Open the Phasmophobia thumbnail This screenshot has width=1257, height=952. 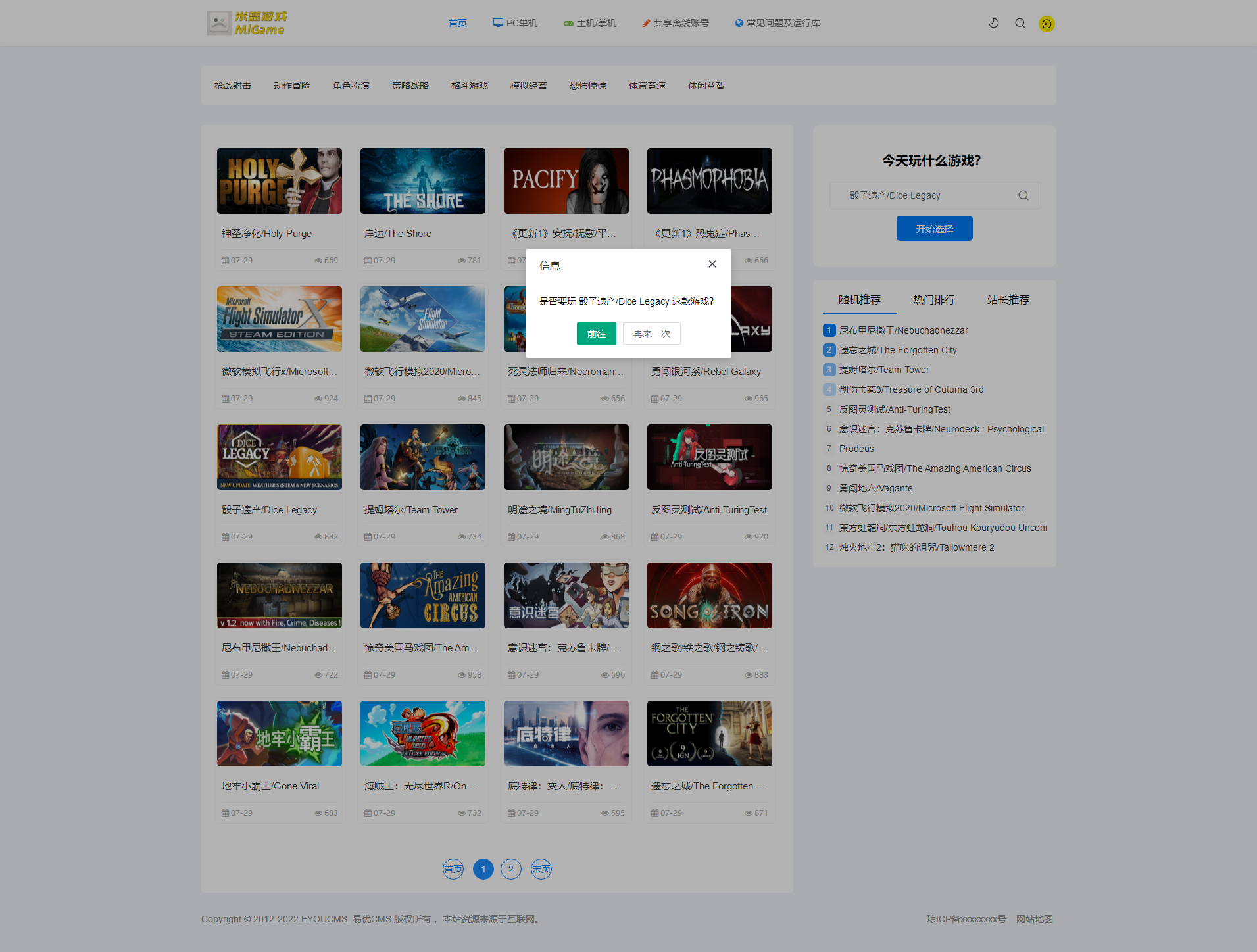coord(710,181)
